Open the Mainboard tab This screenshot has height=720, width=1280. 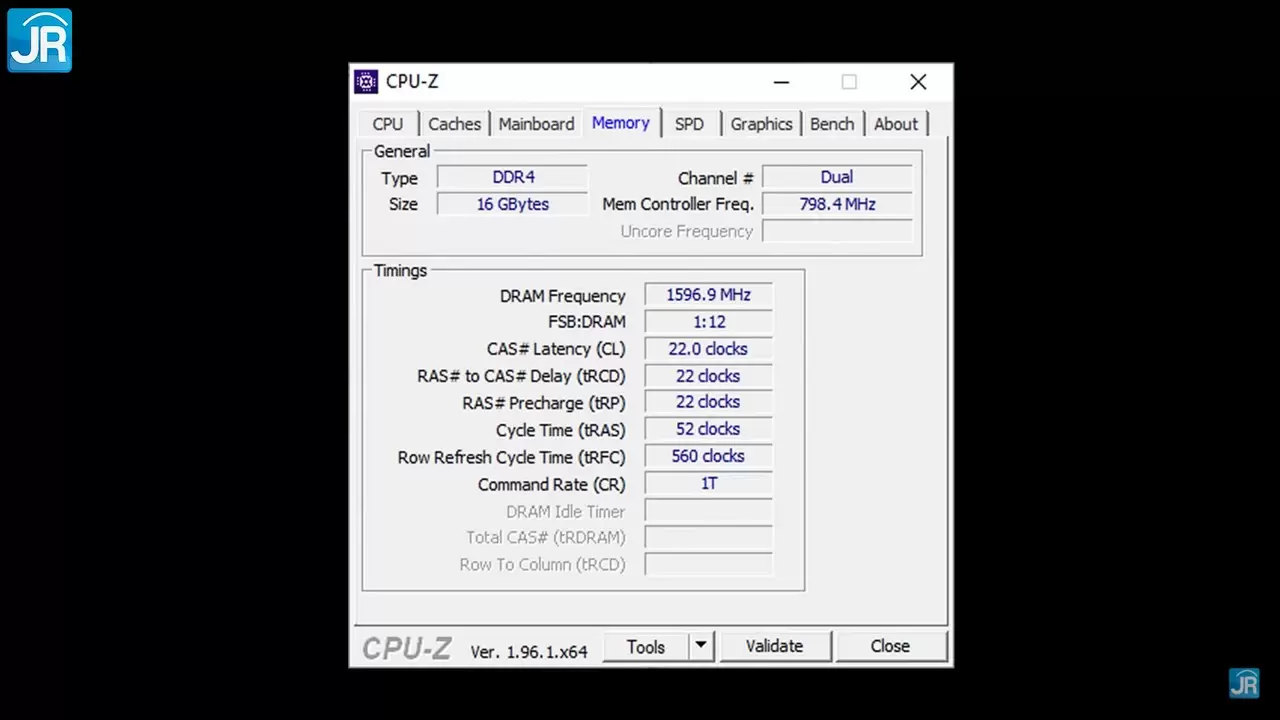coord(537,124)
